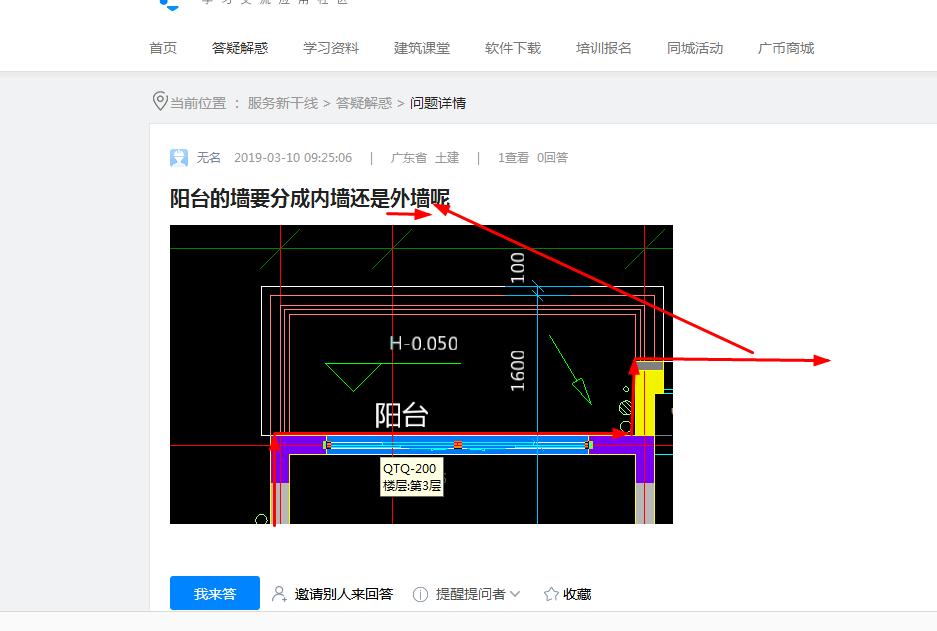The height and width of the screenshot is (631, 937).
Task: Click 邀请别人来回答 link
Action: coord(344,594)
